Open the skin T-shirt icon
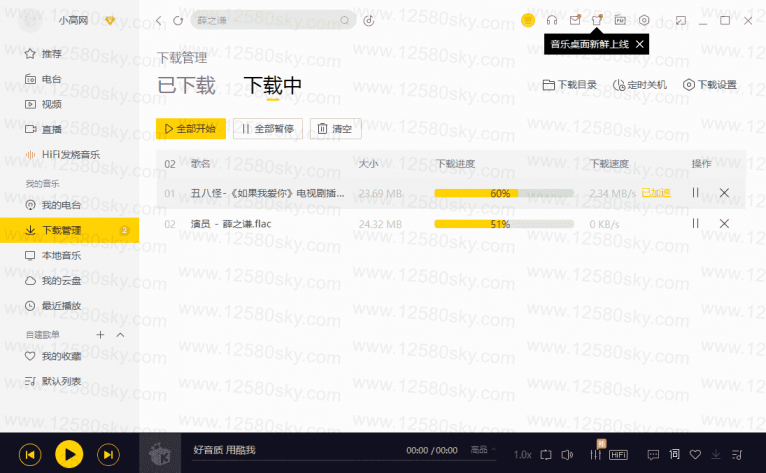This screenshot has width=766, height=473. [597, 20]
